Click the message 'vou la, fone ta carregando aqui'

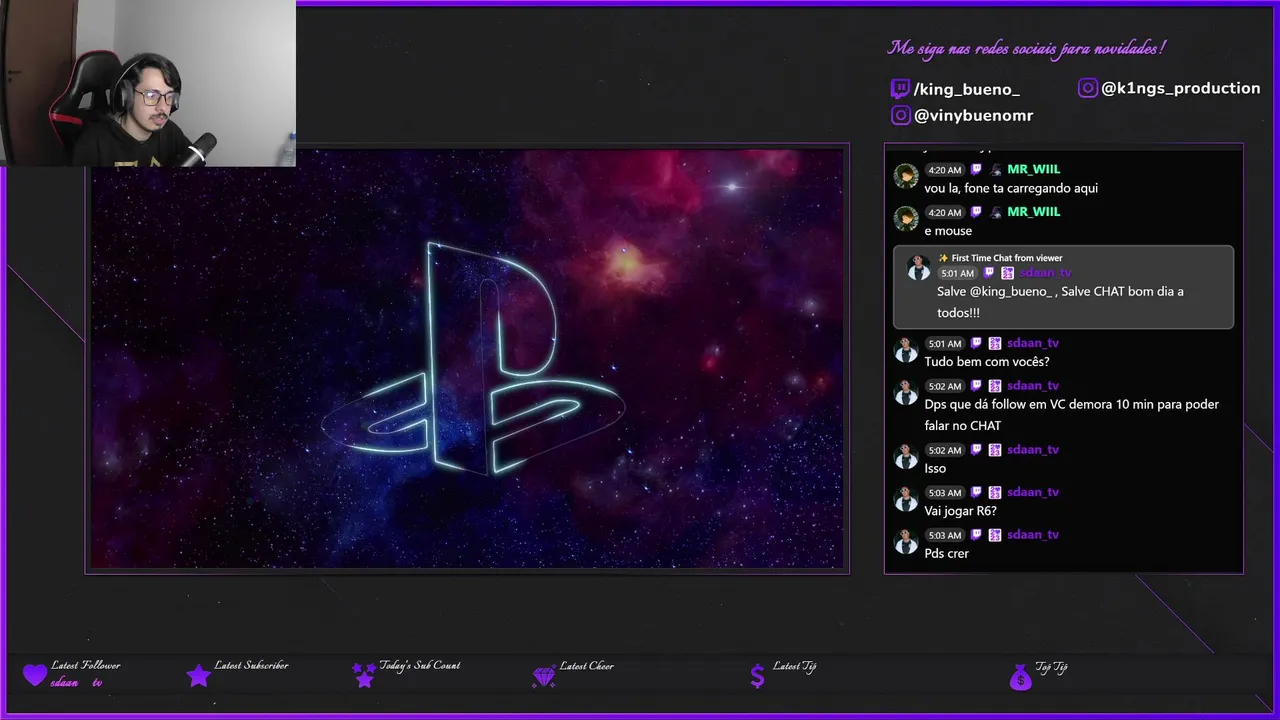tap(1011, 188)
